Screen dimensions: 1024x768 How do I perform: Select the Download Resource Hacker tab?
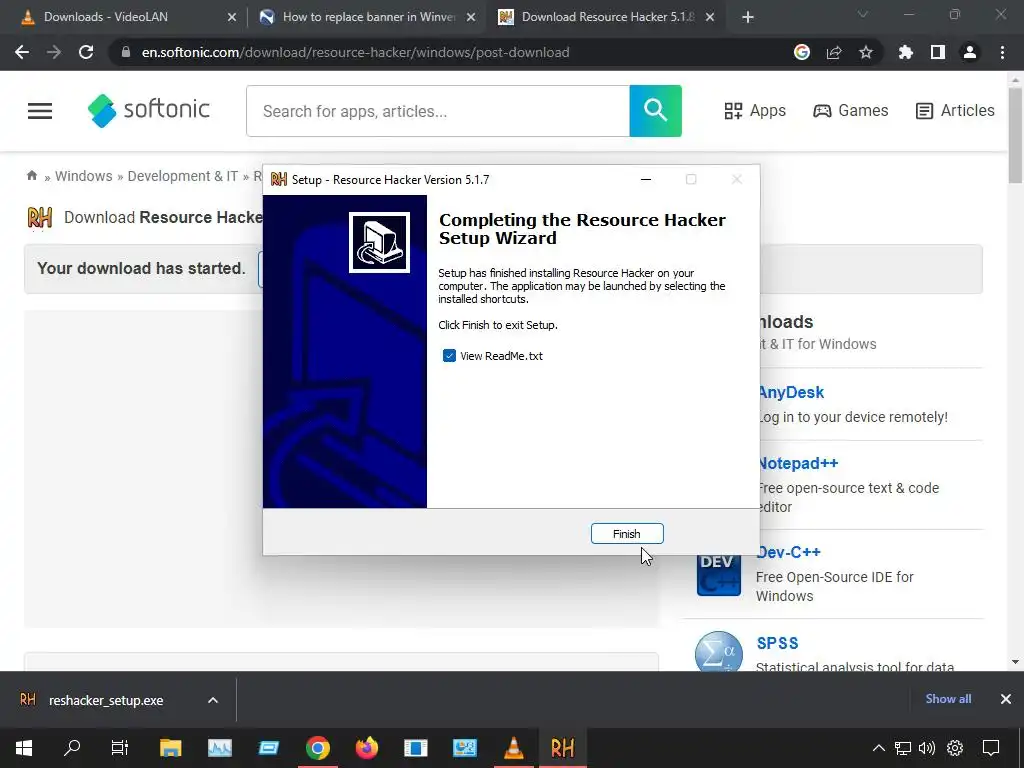pyautogui.click(x=607, y=17)
